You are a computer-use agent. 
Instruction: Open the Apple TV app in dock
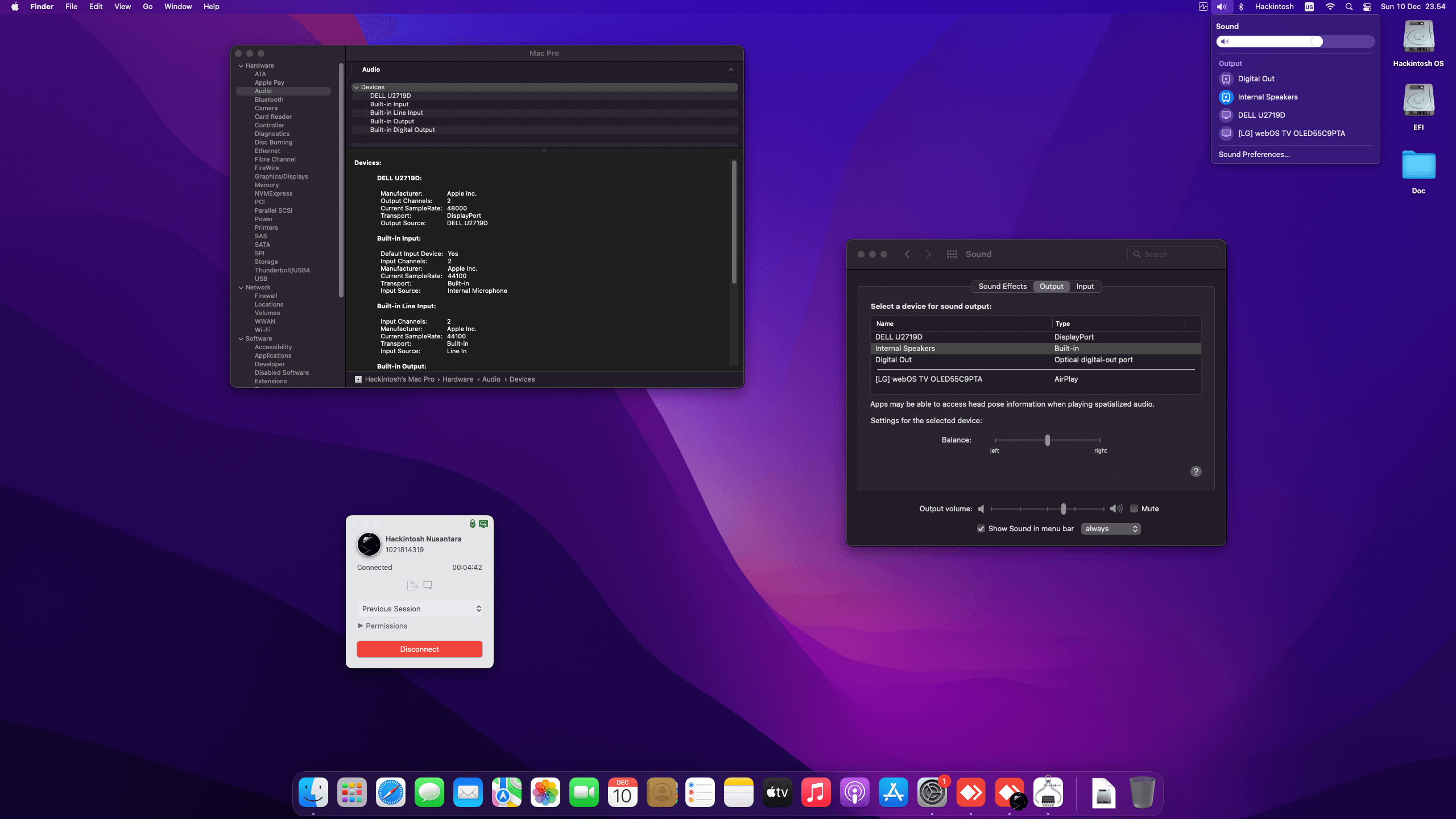pos(777,792)
